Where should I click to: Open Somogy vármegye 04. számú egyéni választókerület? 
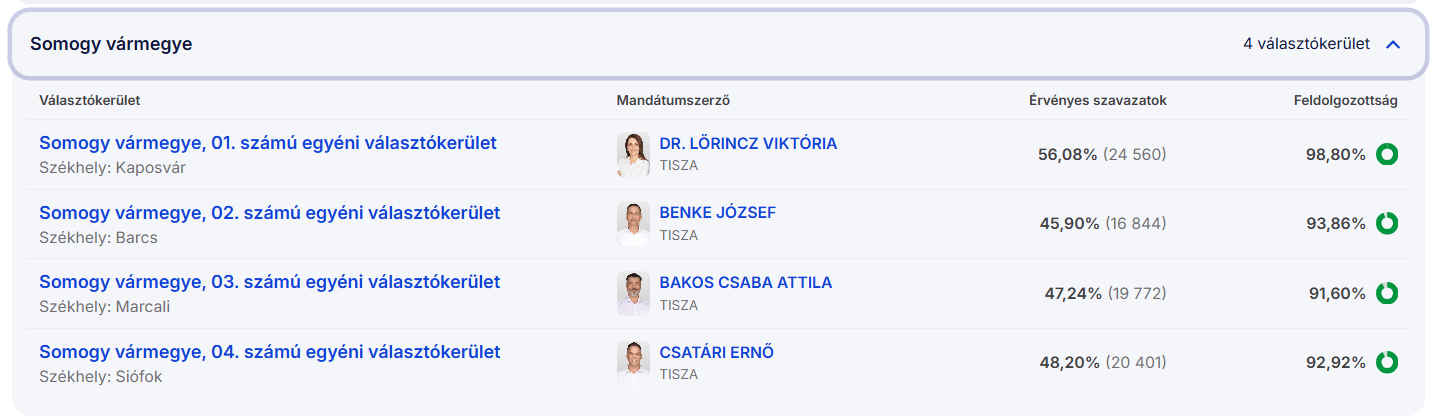[269, 352]
